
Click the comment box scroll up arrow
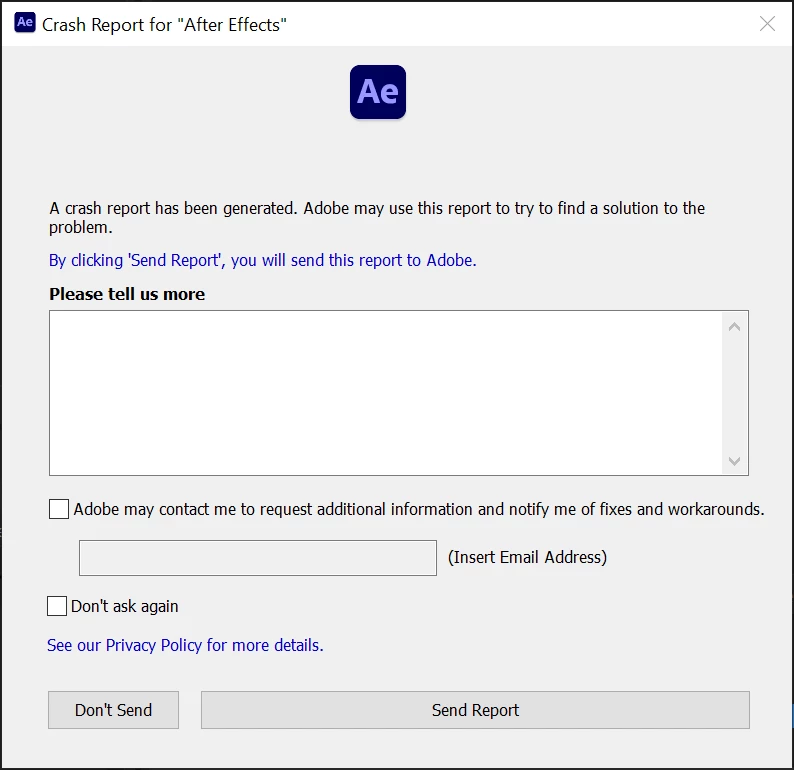pos(735,327)
